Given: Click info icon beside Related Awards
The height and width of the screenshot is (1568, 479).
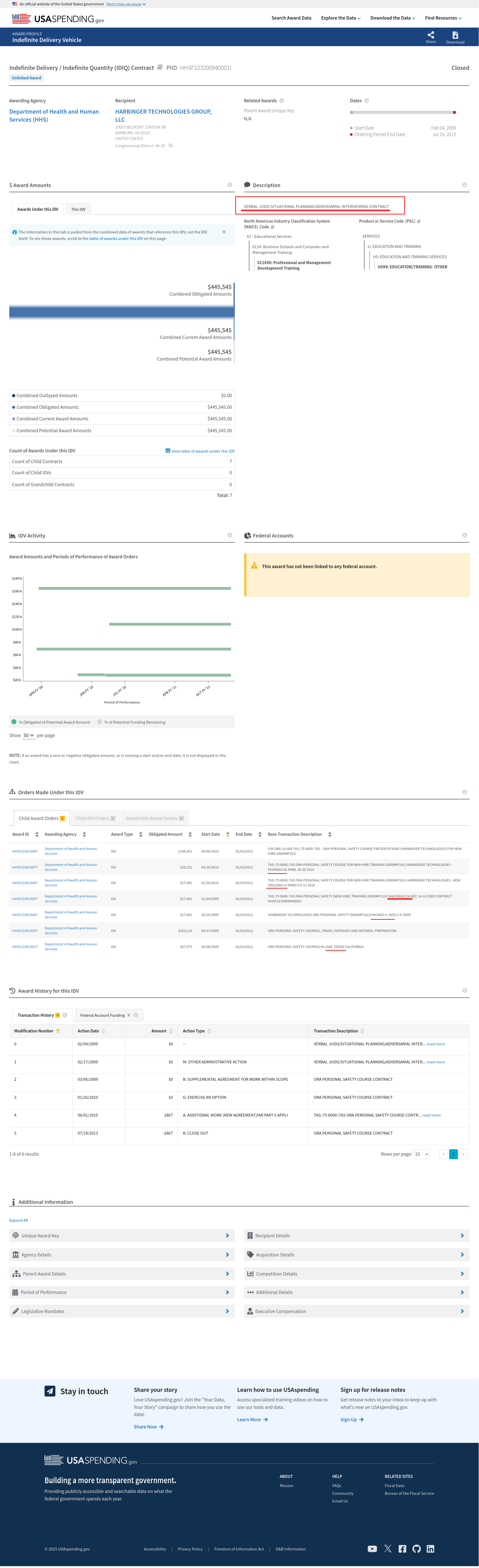Looking at the screenshot, I should [282, 100].
